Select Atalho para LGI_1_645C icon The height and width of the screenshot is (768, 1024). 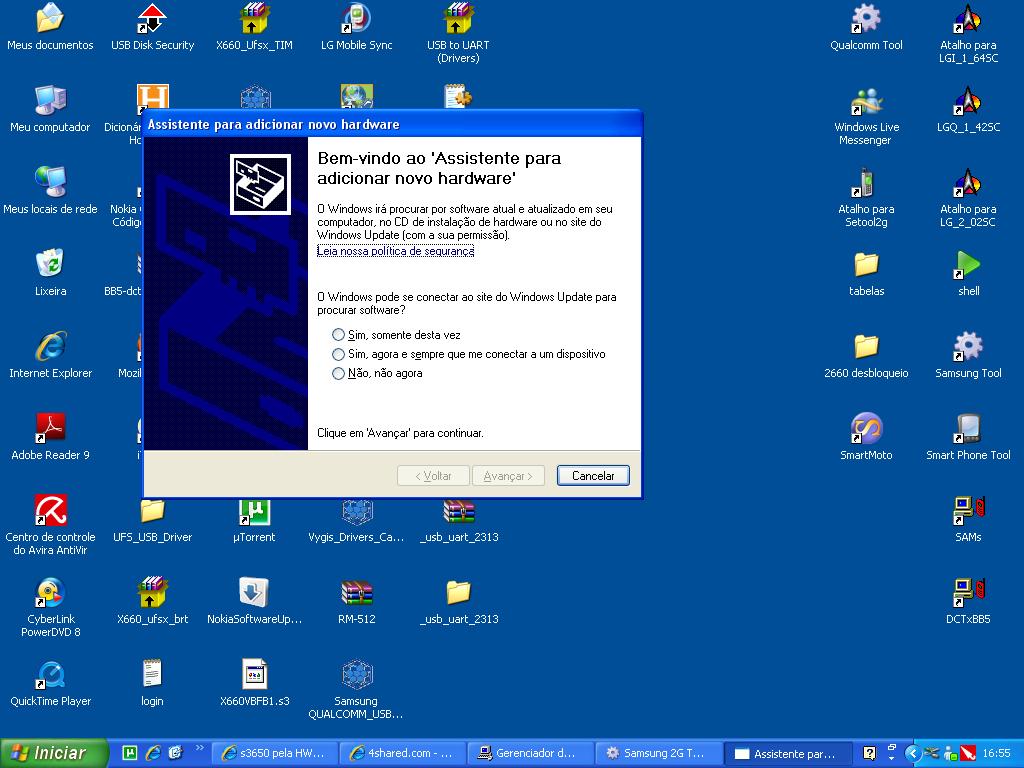tap(968, 33)
